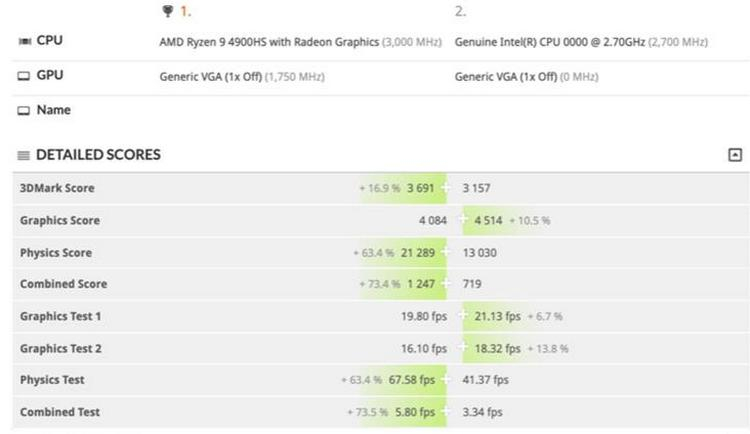Click the plus marker on Combined Score row
The image size is (750, 434).
pyautogui.click(x=445, y=283)
